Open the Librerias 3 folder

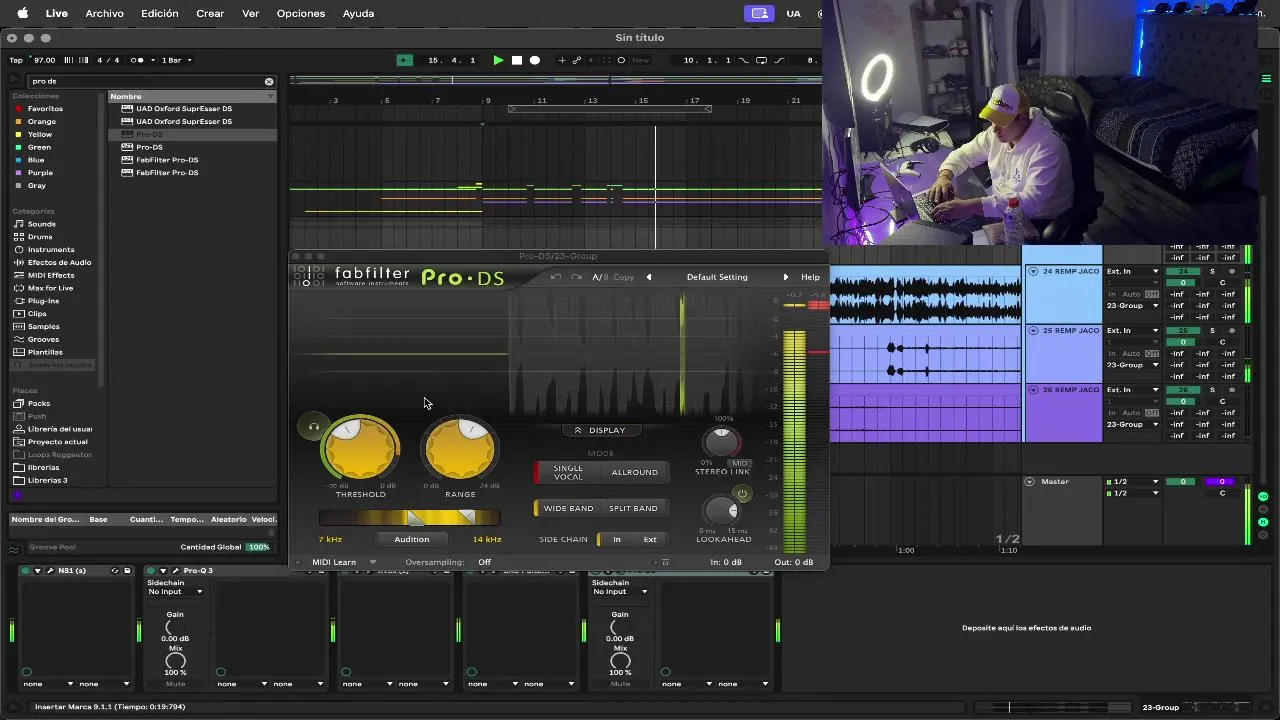pos(47,480)
